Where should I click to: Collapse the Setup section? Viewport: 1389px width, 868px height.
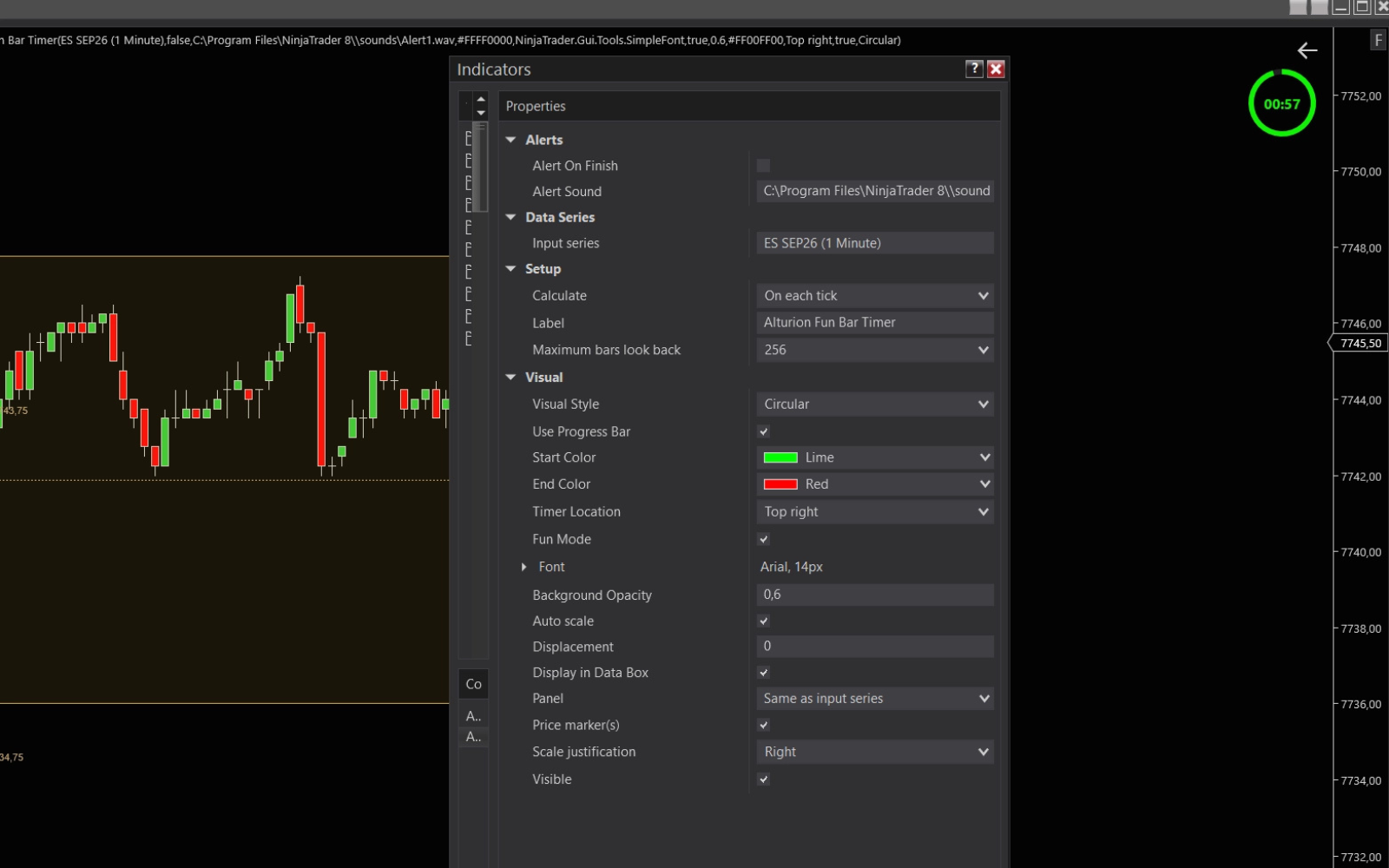[511, 269]
